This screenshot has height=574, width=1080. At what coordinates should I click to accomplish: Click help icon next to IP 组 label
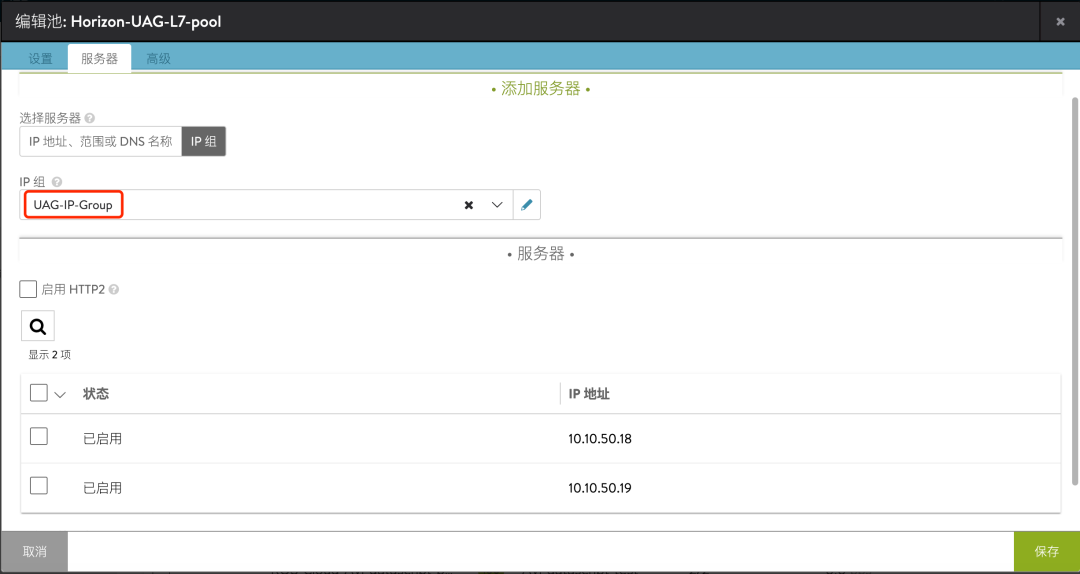coord(56,182)
